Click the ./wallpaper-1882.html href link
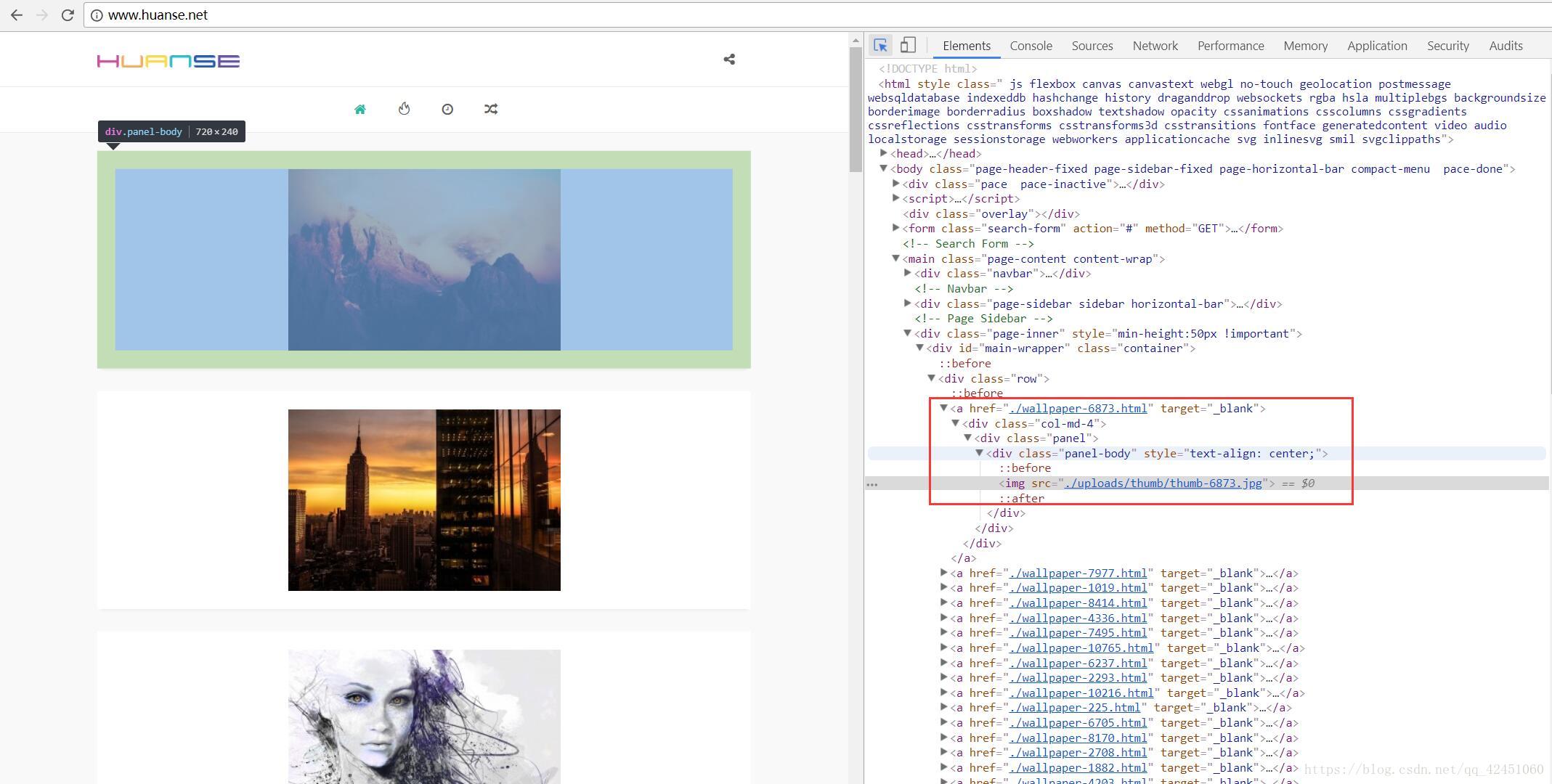Image resolution: width=1552 pixels, height=784 pixels. tap(1078, 768)
